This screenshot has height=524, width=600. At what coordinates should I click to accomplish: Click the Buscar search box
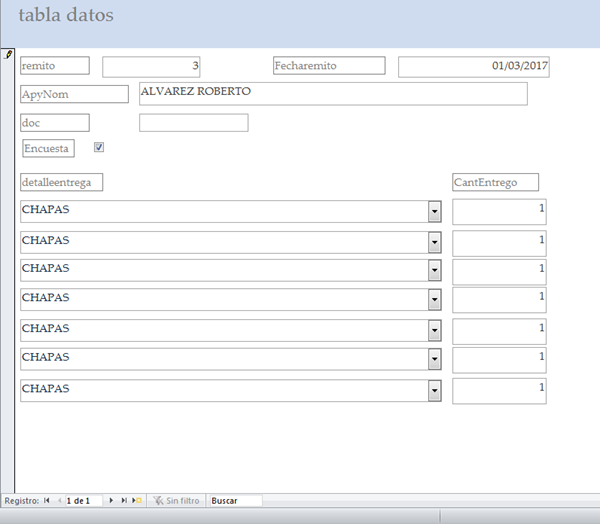tap(235, 500)
